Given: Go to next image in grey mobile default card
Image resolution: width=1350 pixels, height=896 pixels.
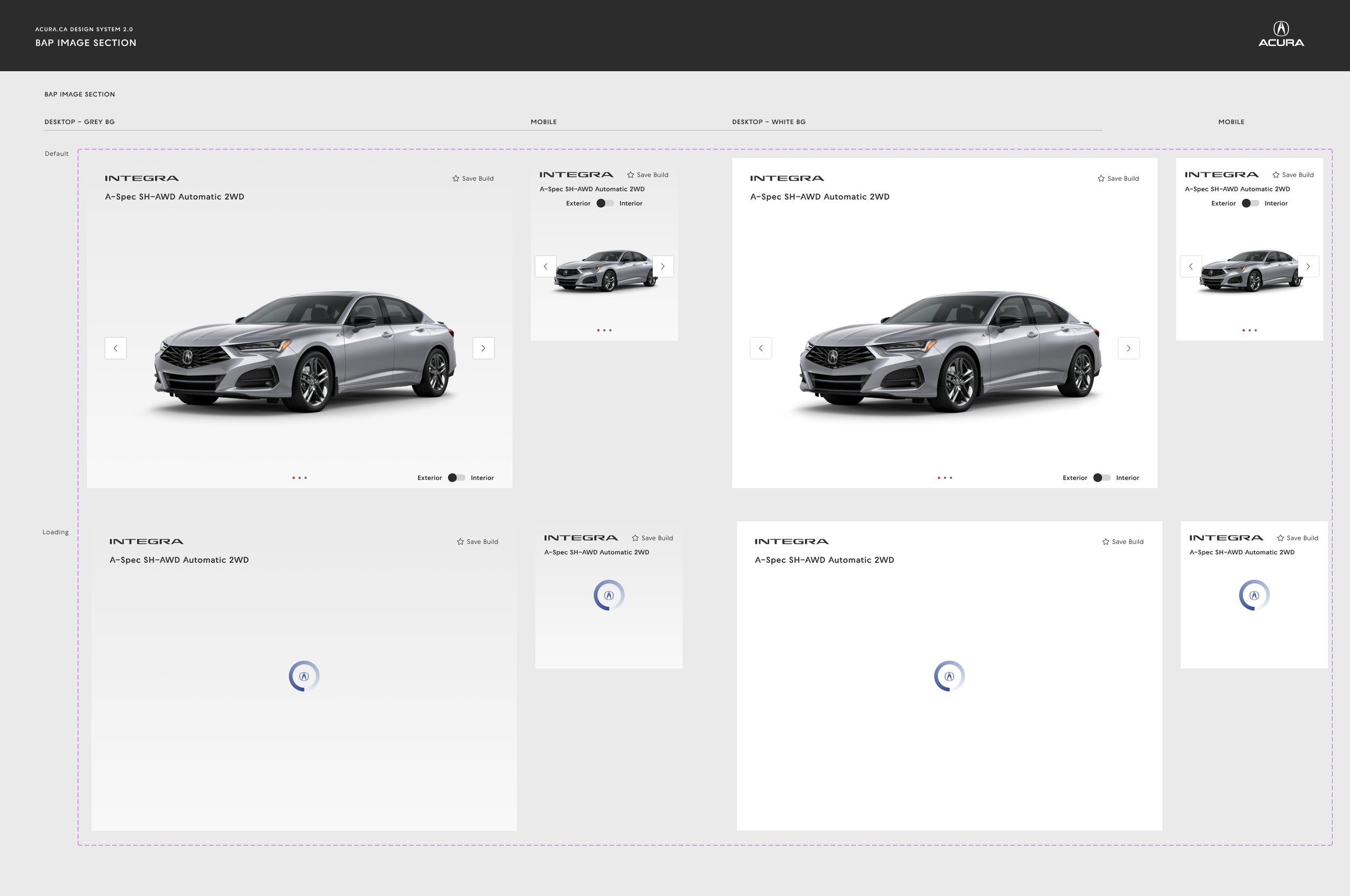Looking at the screenshot, I should [x=663, y=266].
